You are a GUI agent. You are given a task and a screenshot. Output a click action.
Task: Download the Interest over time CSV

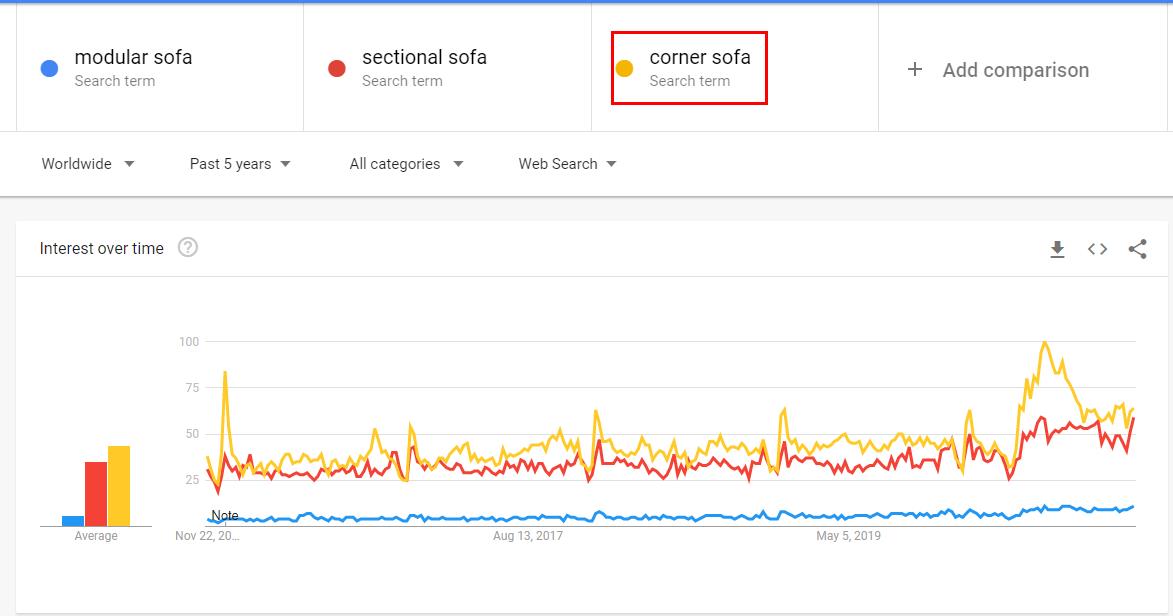pos(1057,249)
